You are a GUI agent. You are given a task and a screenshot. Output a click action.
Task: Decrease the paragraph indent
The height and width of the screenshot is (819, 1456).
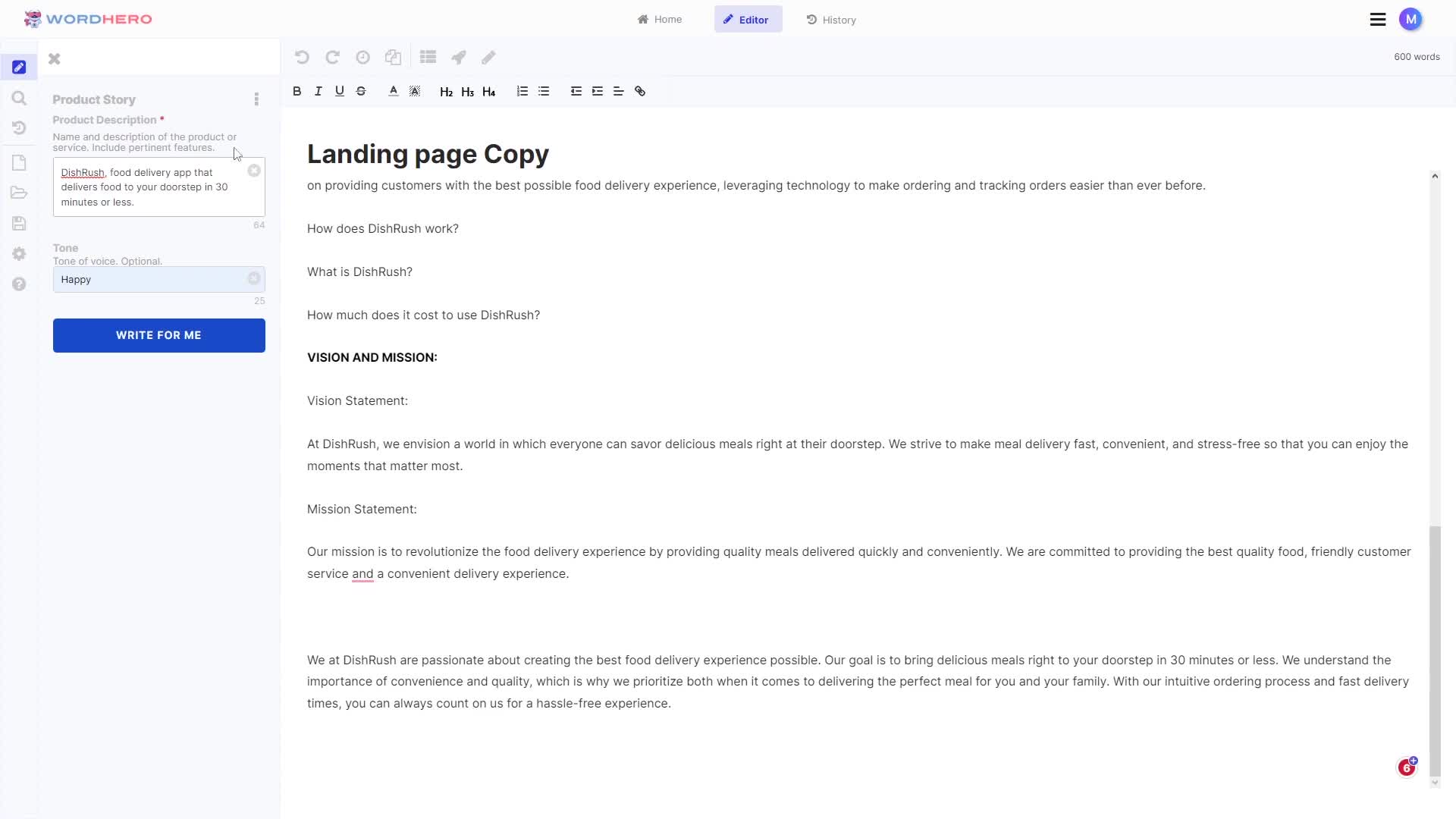576,91
